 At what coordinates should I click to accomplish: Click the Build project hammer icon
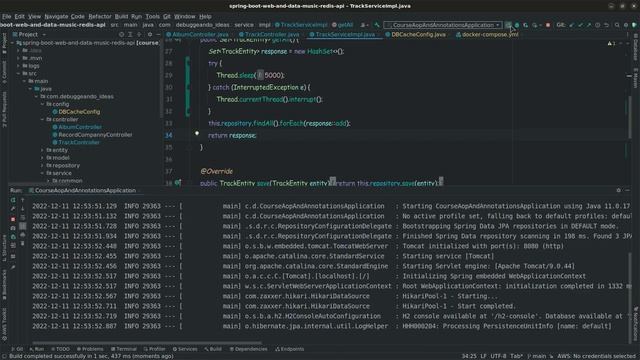point(377,25)
